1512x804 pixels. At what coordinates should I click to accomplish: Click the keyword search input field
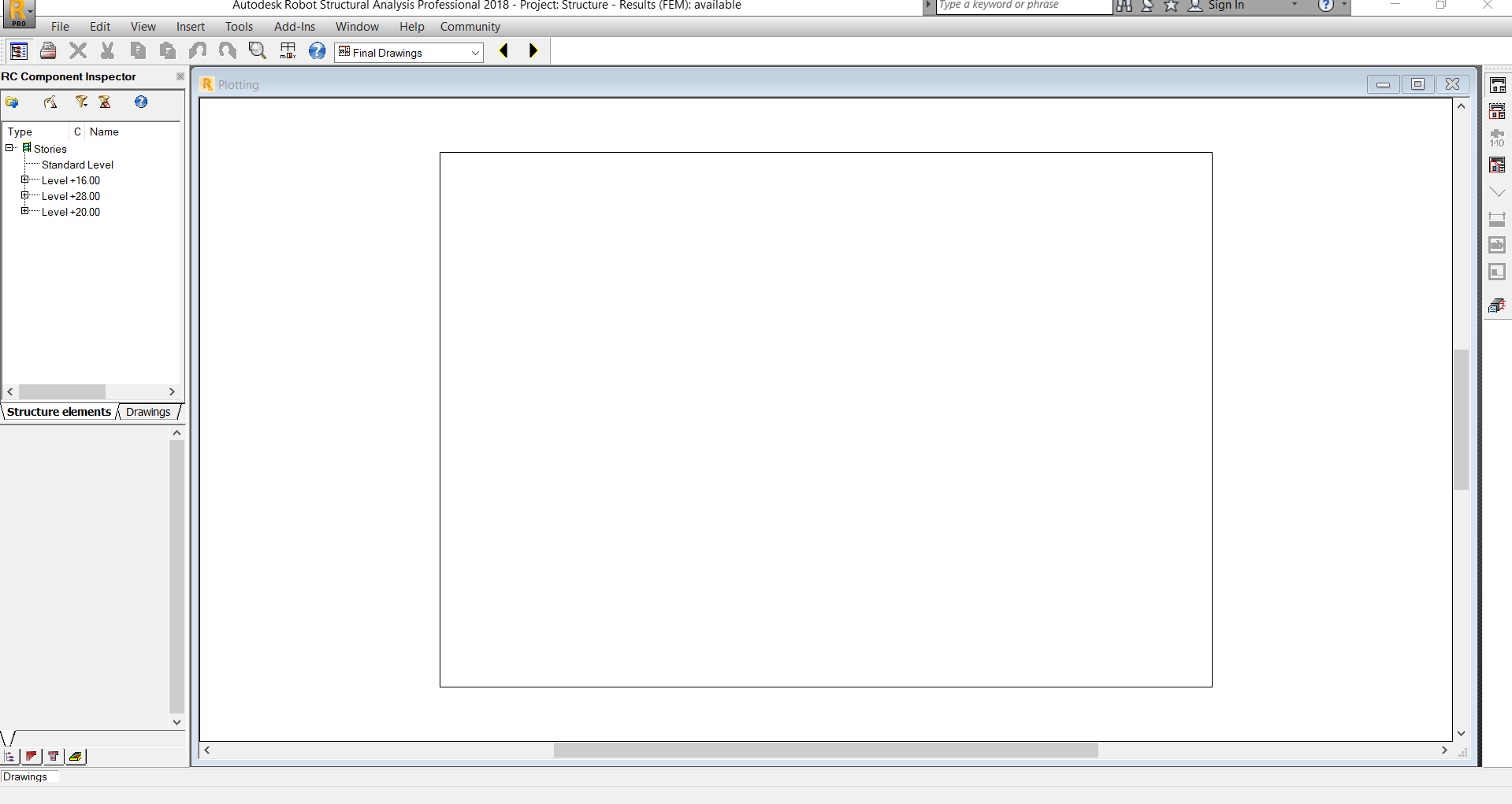(1023, 6)
